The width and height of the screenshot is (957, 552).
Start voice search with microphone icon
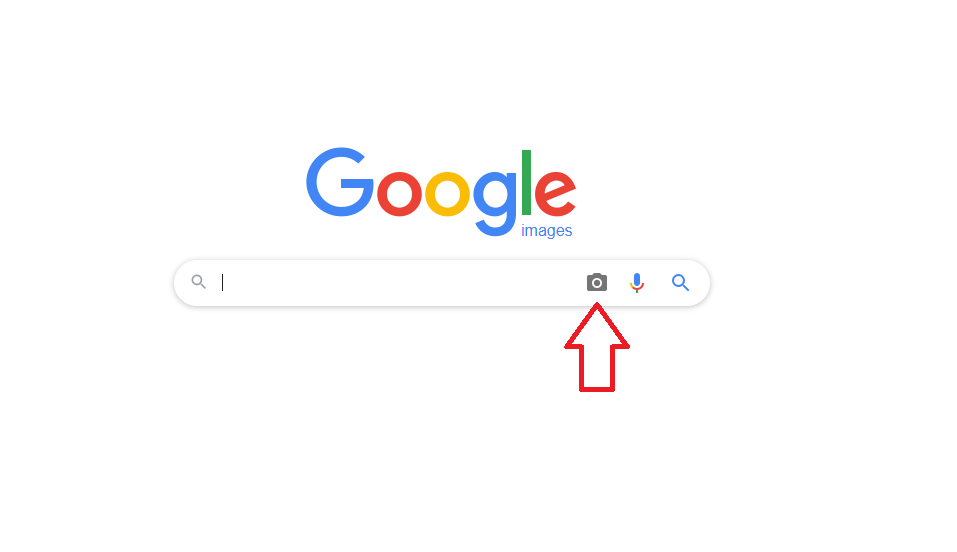point(637,283)
